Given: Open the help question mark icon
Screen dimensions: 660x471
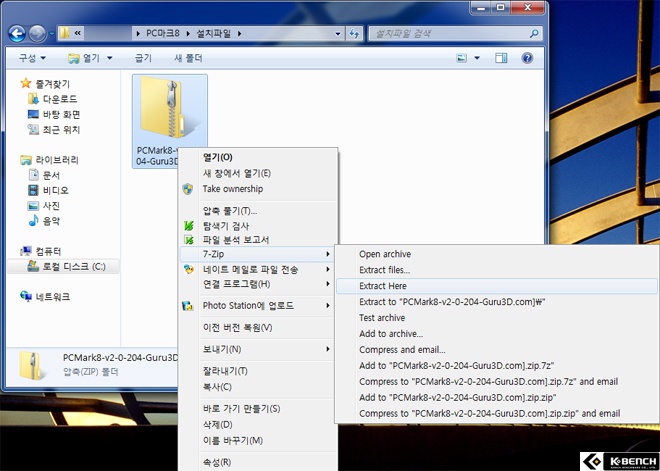Looking at the screenshot, I should 527,58.
